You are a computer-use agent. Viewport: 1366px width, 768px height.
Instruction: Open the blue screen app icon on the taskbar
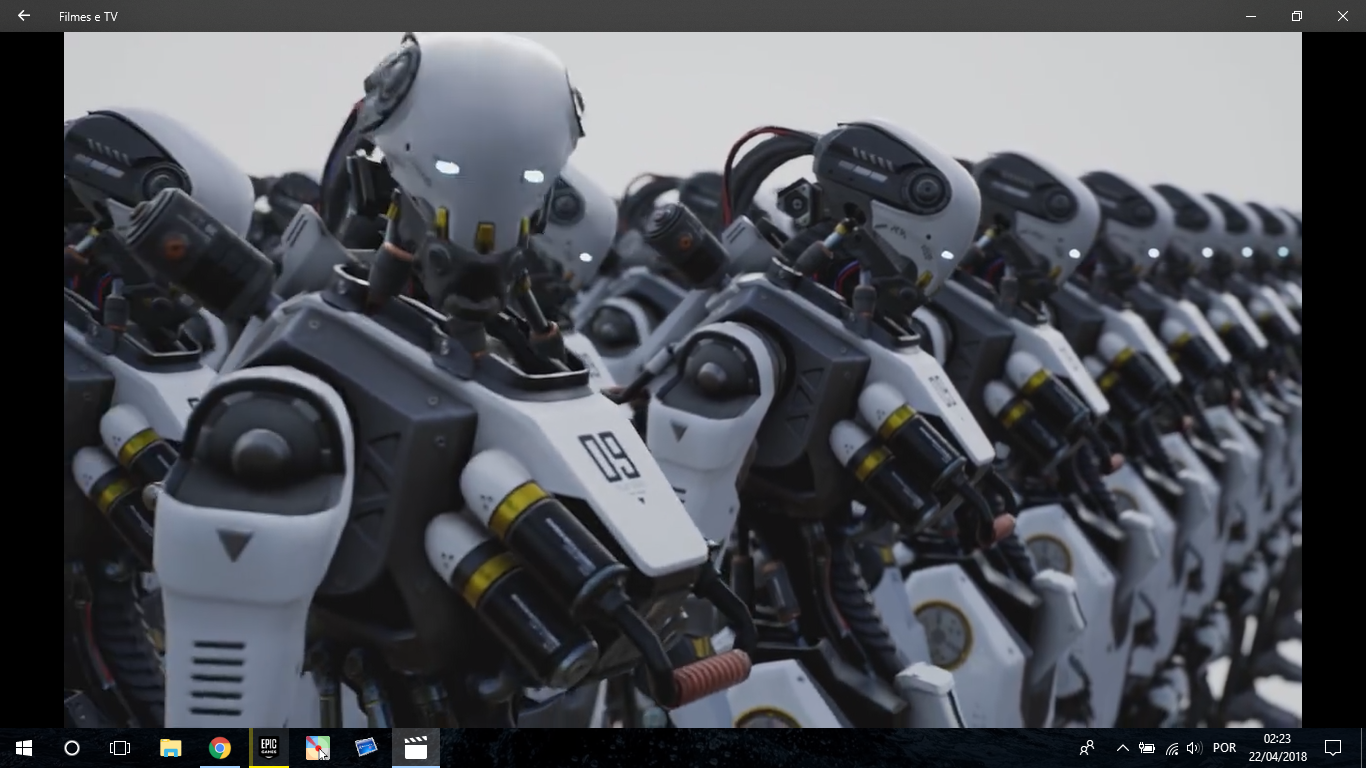[366, 748]
